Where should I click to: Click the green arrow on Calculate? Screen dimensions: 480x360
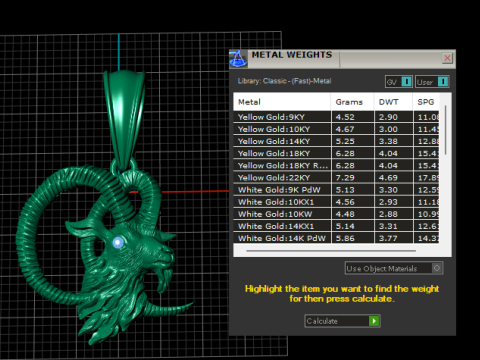[x=374, y=321]
